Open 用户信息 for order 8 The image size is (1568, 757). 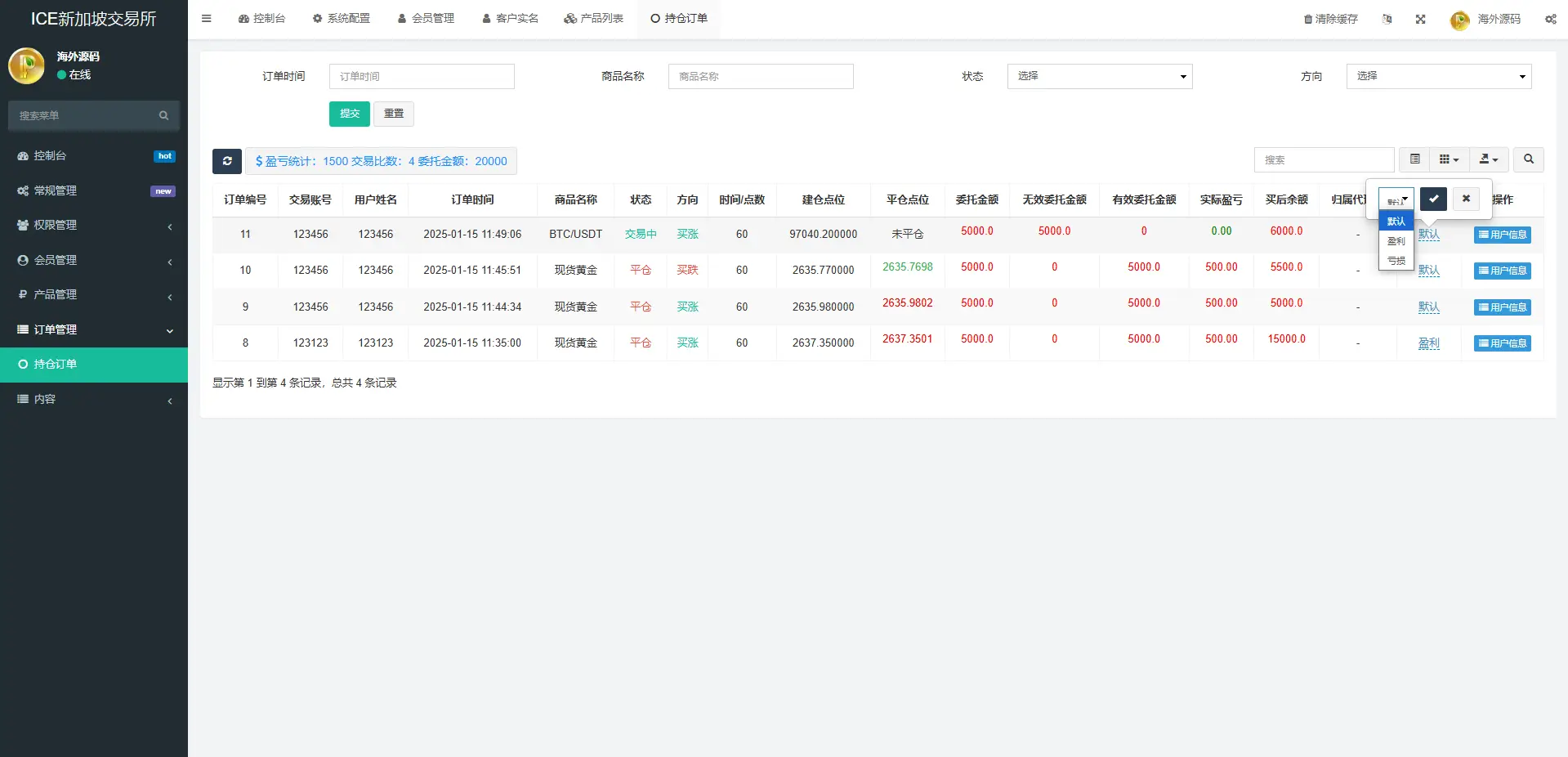tap(1502, 343)
